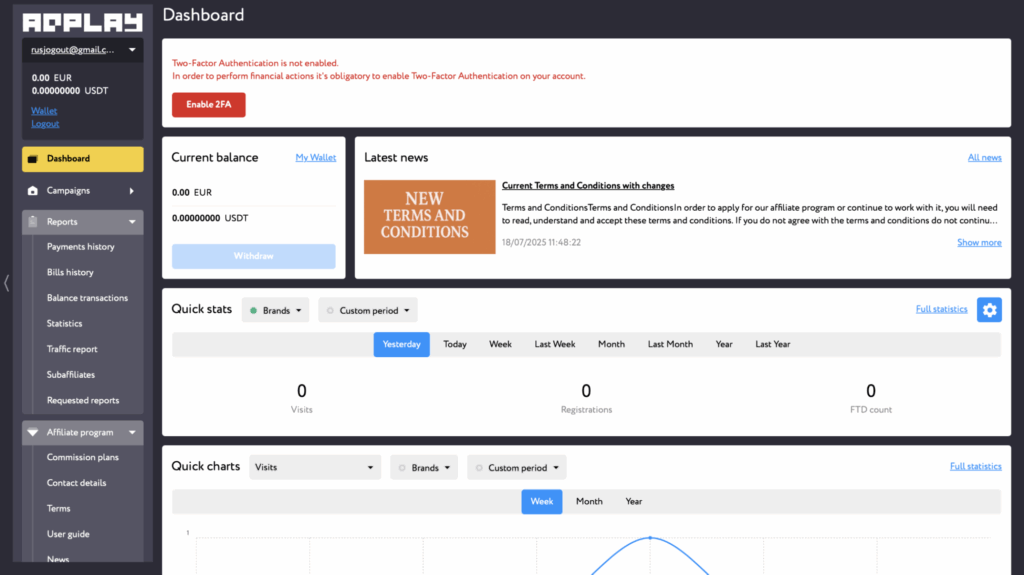This screenshot has width=1024, height=575.
Task: Switch Quick charts to Month view
Action: pos(589,501)
